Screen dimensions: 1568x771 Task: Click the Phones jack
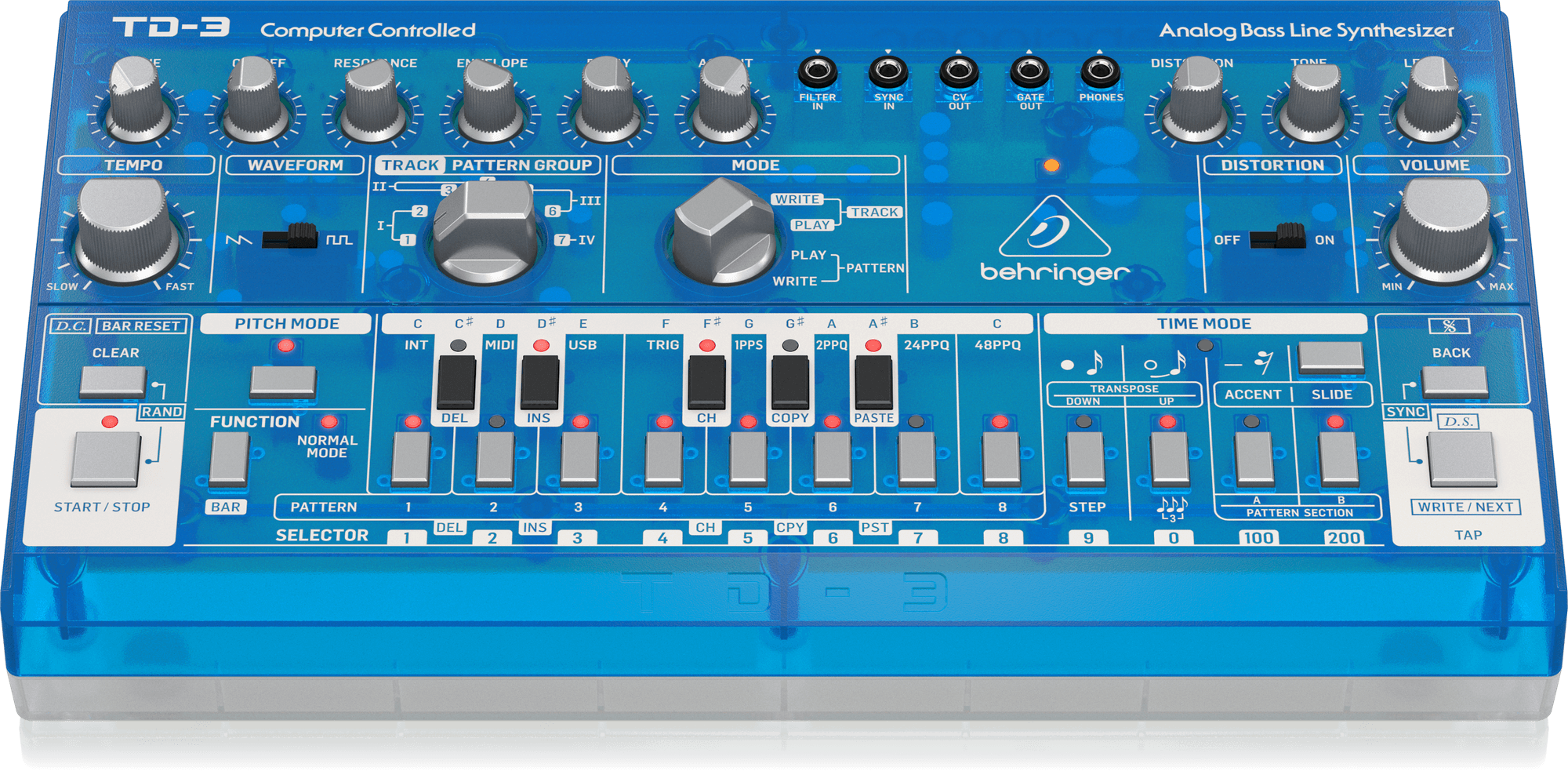point(1101,73)
